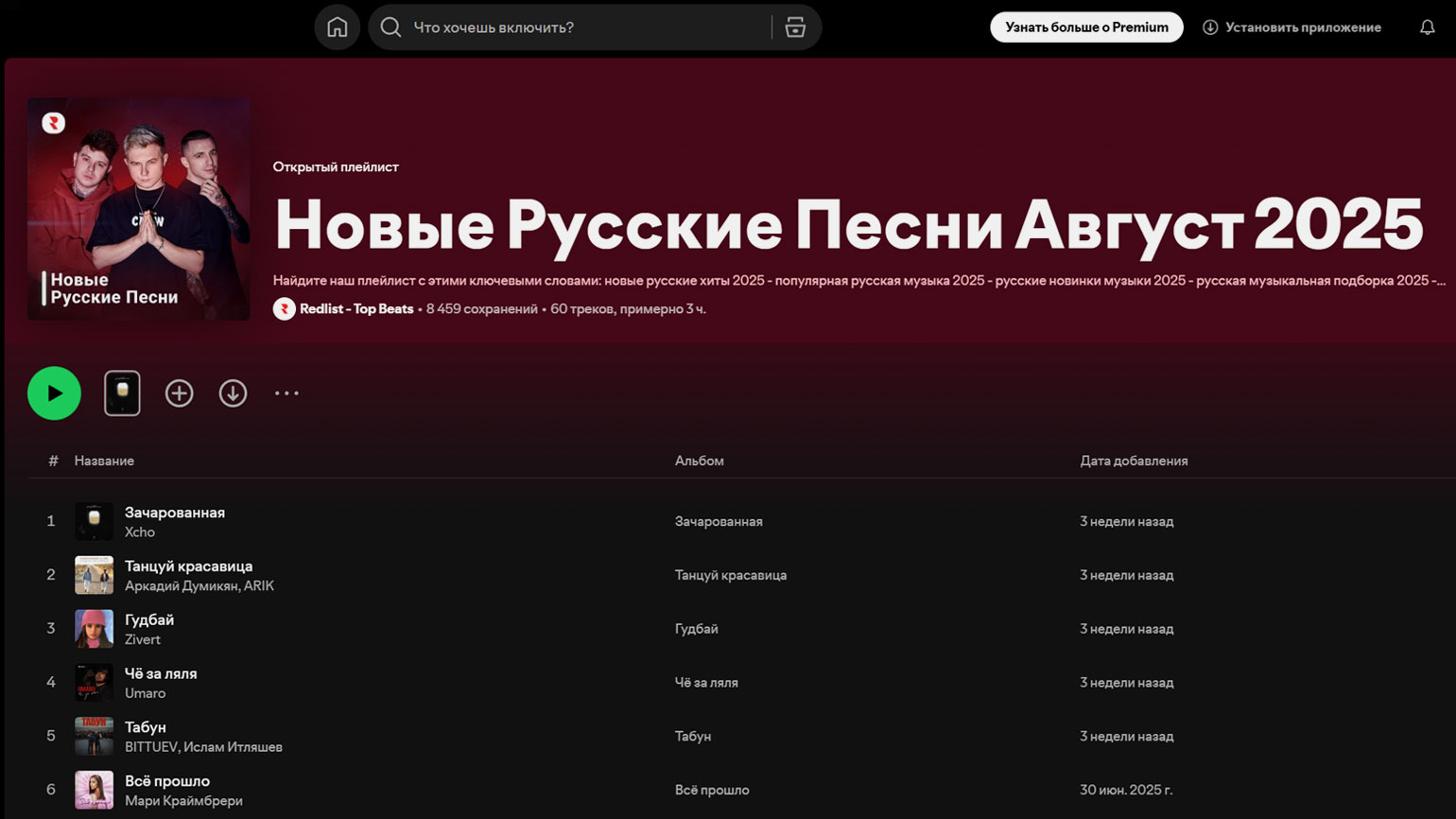1456x819 pixels.
Task: Select track title 'Гудбай'
Action: (x=149, y=620)
